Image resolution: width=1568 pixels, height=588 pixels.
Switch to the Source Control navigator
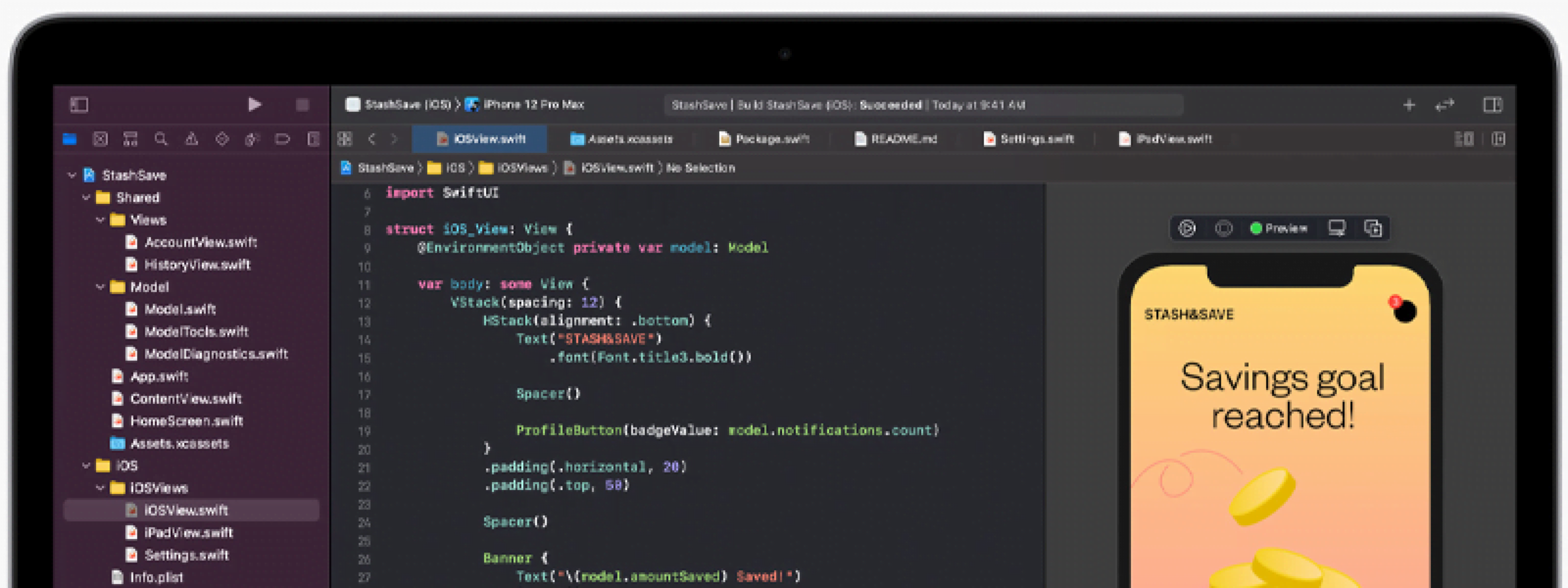coord(100,139)
